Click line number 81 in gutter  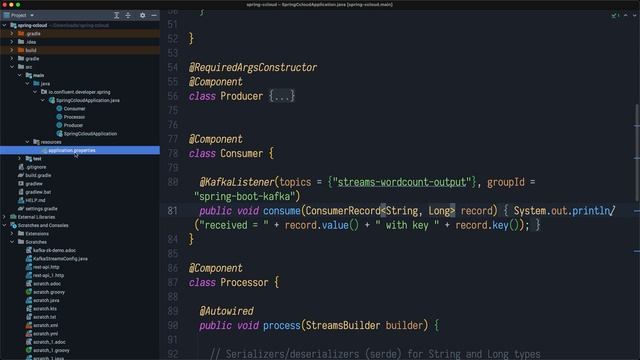point(173,211)
